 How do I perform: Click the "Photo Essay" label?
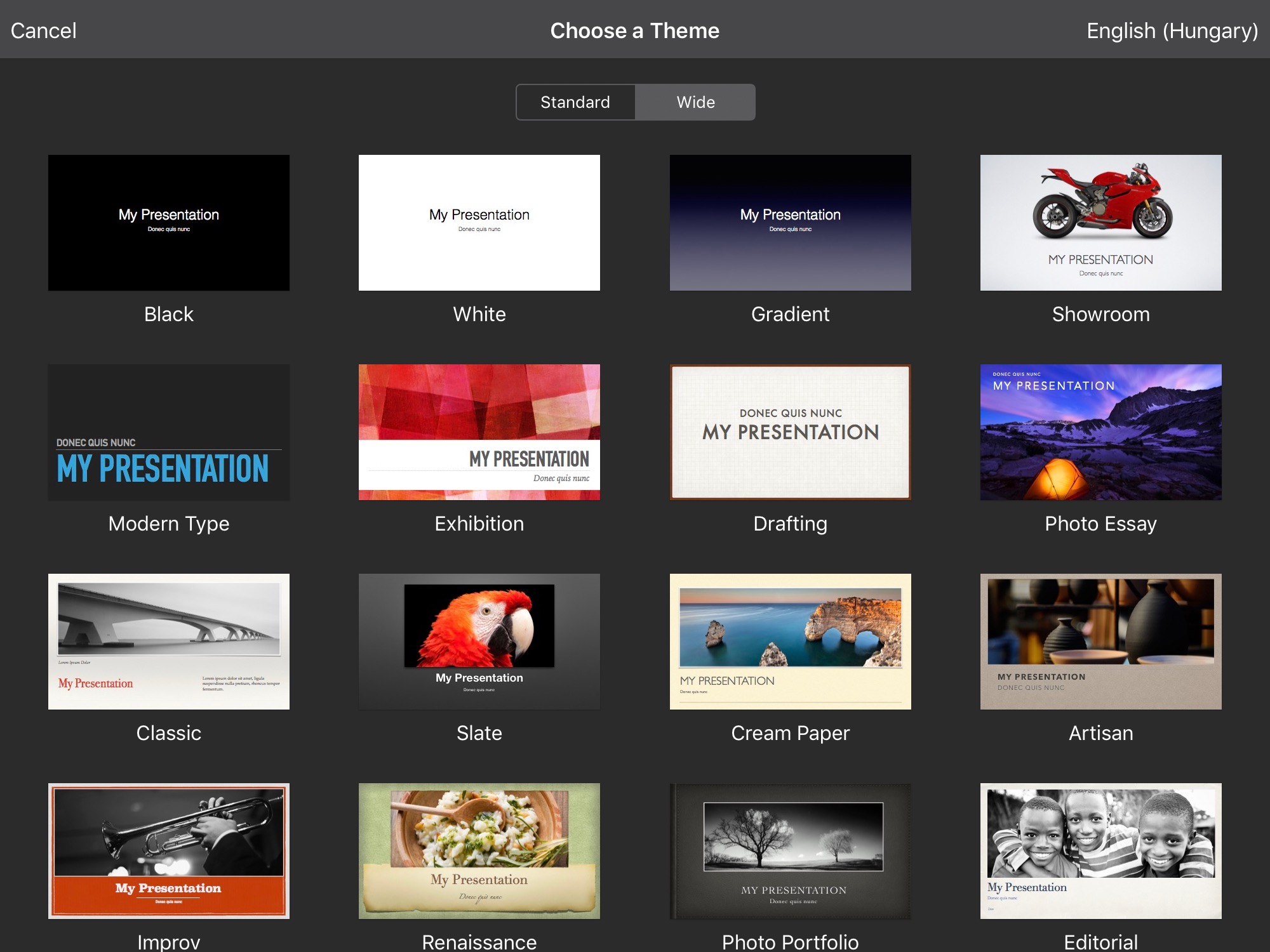[x=1101, y=524]
